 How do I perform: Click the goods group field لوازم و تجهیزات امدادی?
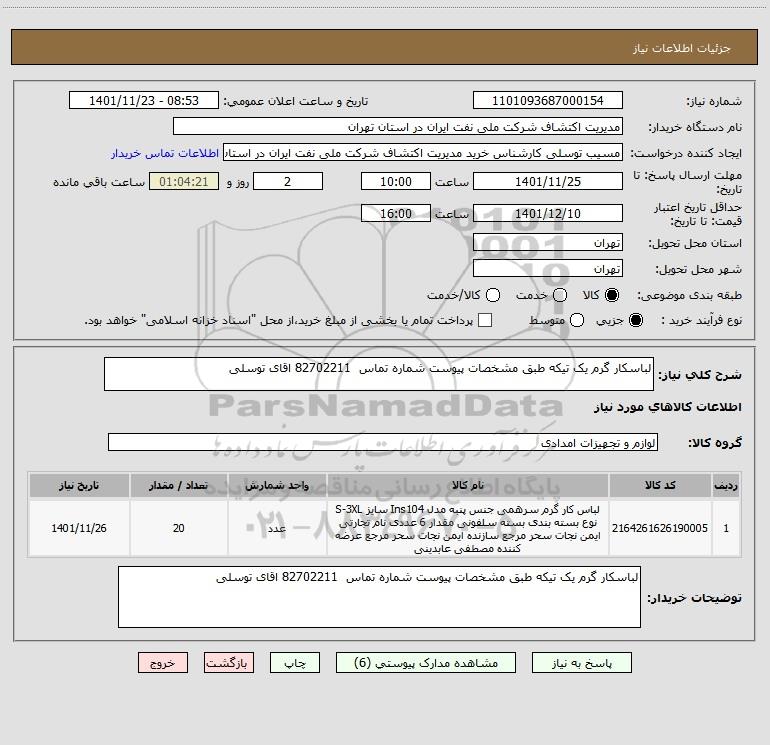383,442
